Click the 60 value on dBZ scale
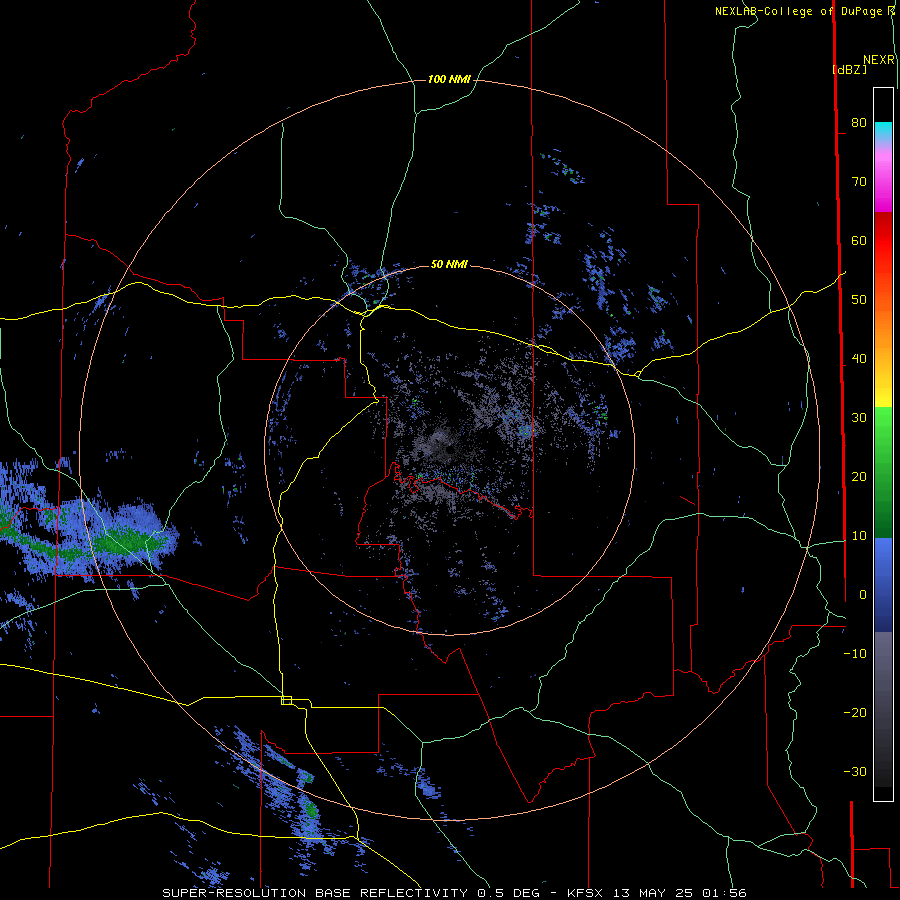The width and height of the screenshot is (900, 900). click(x=859, y=240)
